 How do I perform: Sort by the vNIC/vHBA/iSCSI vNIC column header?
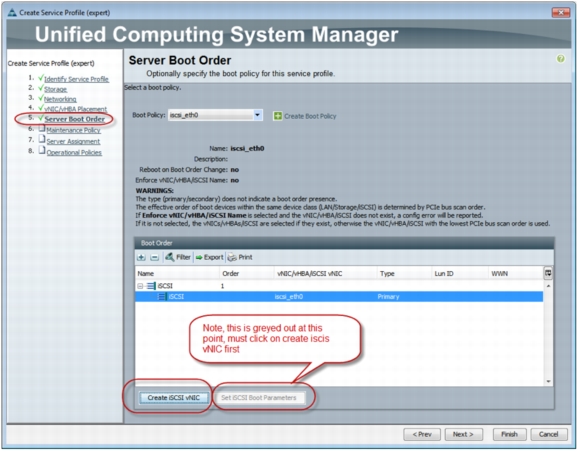[325, 274]
